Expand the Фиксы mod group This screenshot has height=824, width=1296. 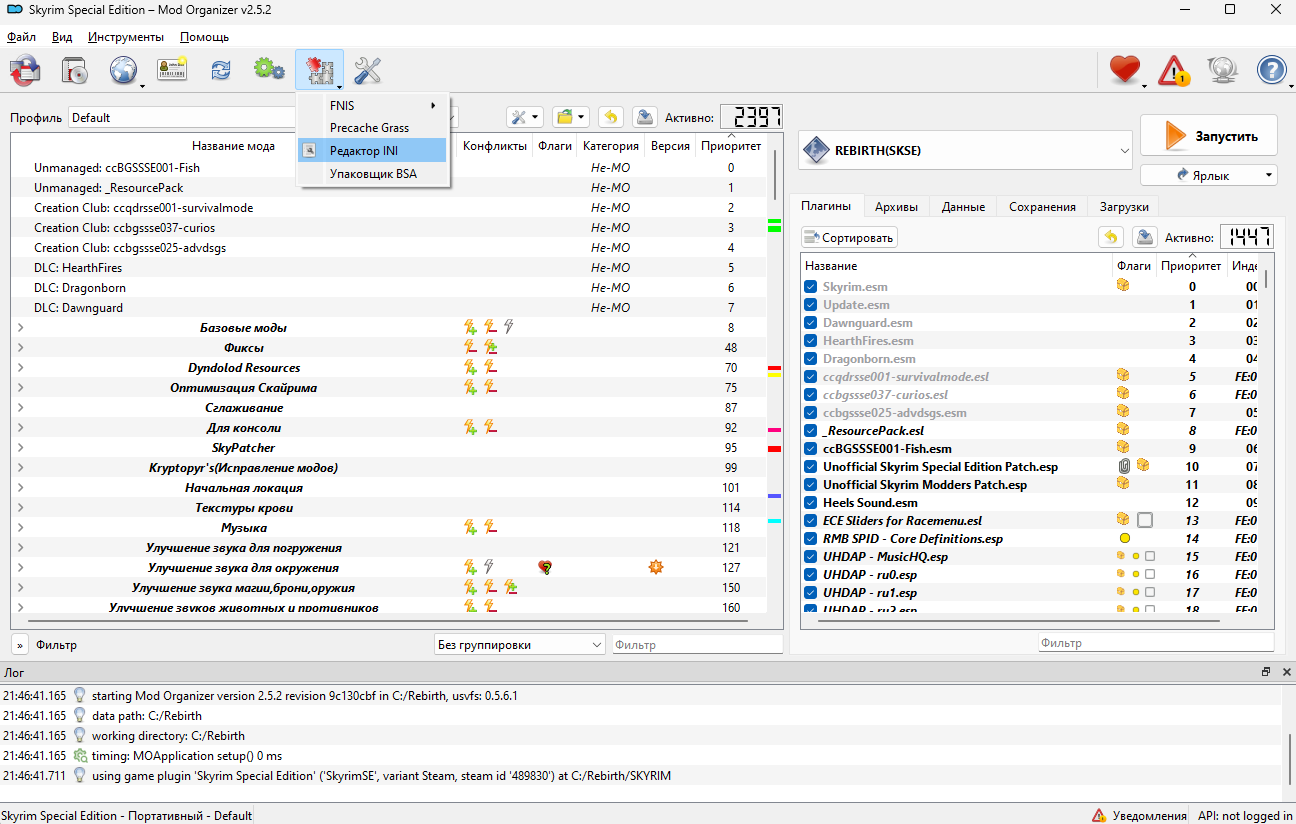point(21,347)
